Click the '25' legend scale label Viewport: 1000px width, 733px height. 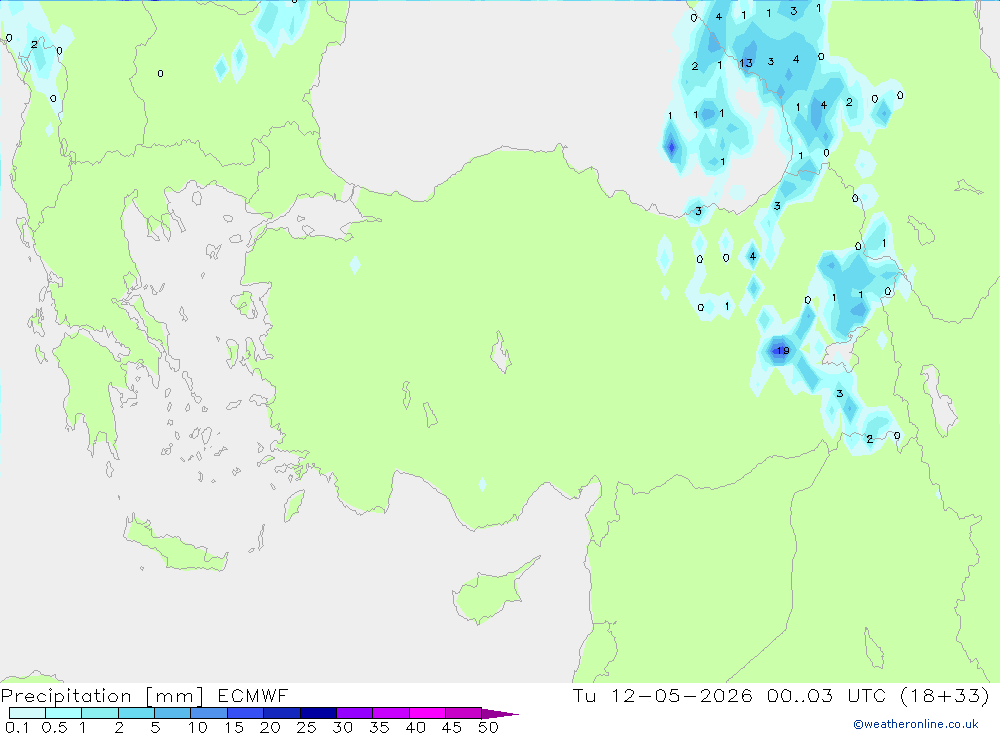[307, 727]
